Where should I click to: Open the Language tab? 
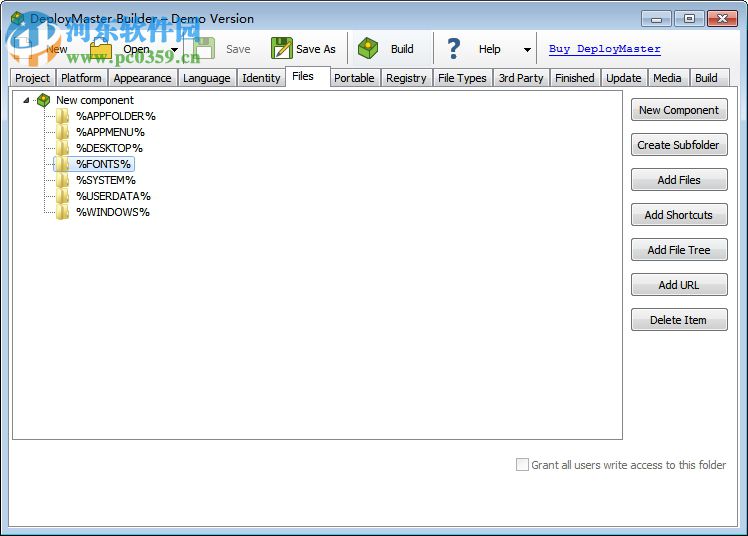tap(207, 78)
